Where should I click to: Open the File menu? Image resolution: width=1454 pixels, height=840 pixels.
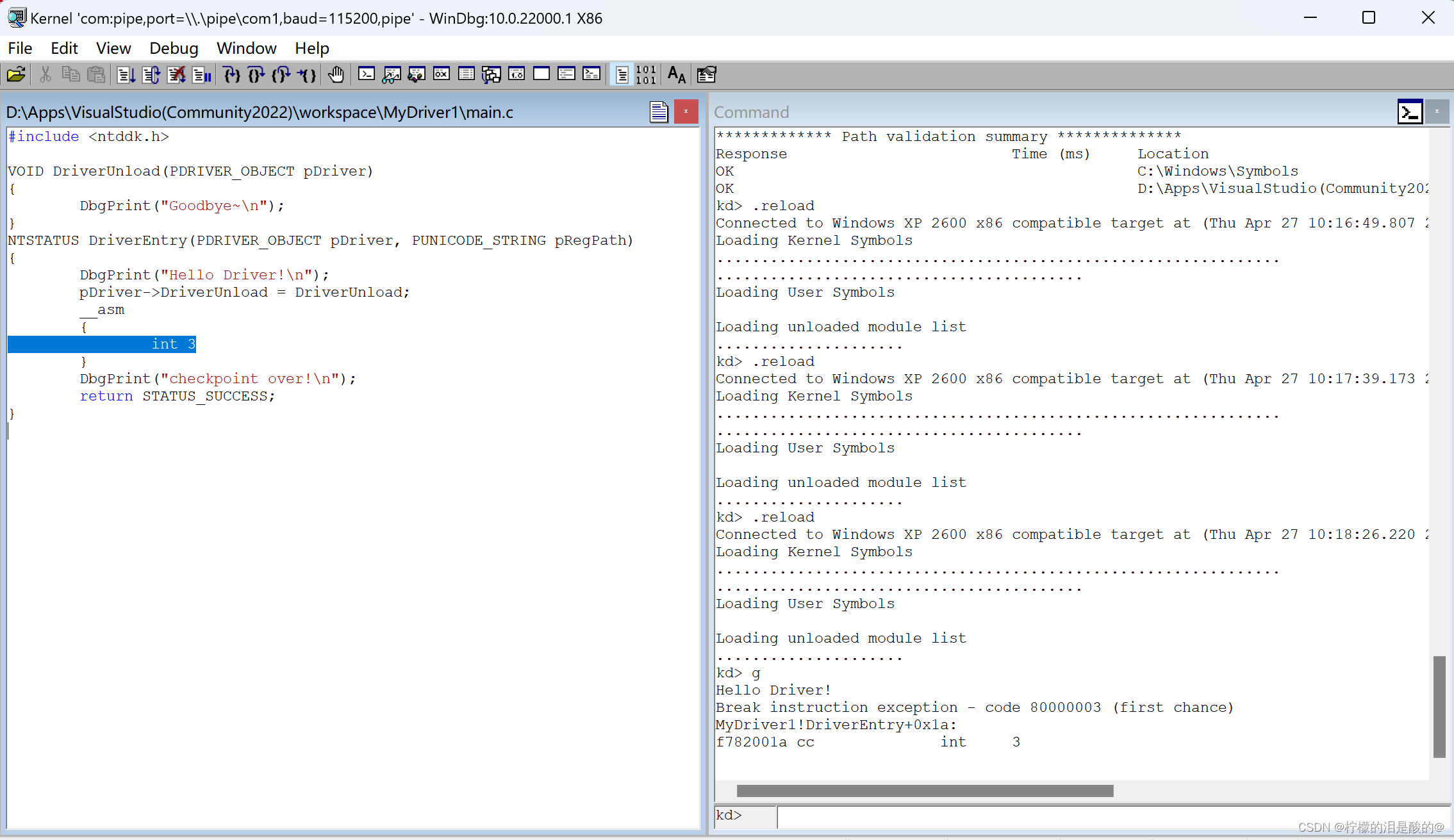tap(20, 48)
